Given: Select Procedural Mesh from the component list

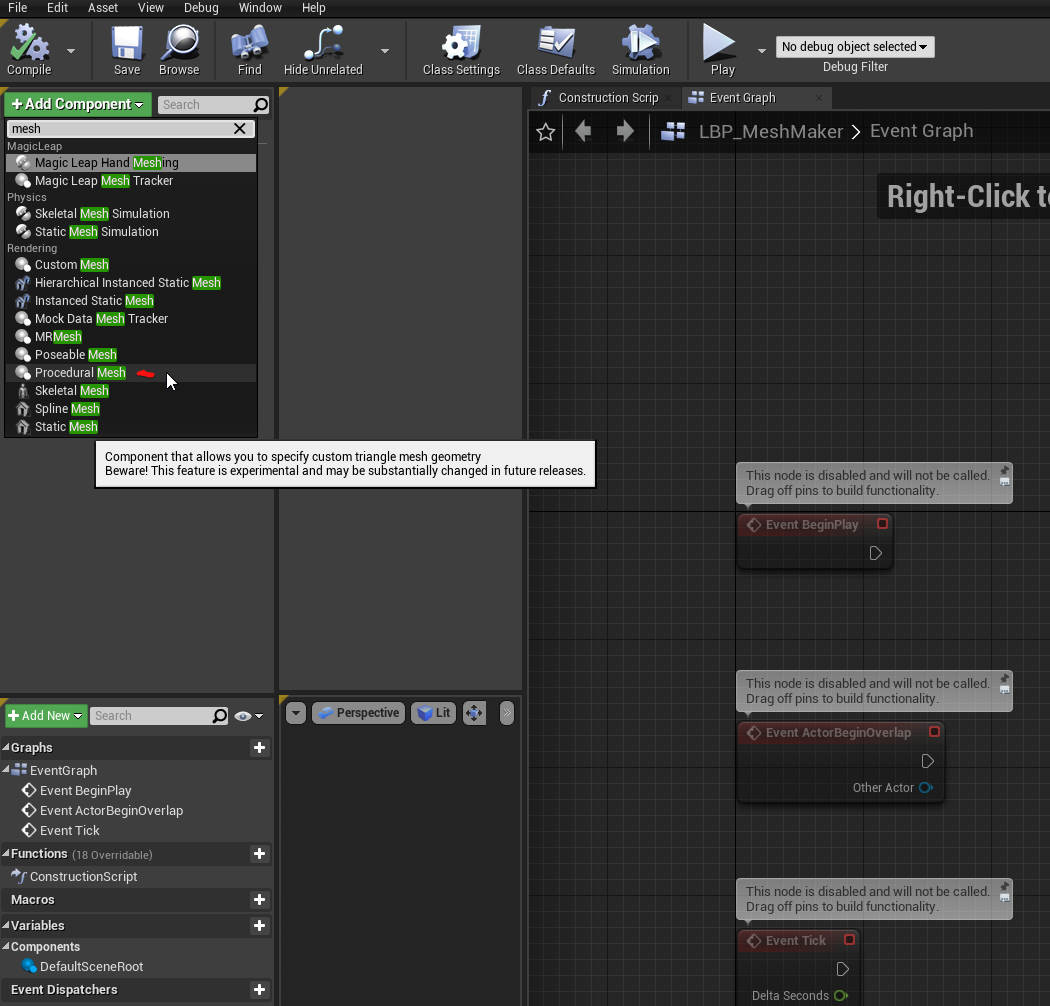Looking at the screenshot, I should (x=78, y=372).
